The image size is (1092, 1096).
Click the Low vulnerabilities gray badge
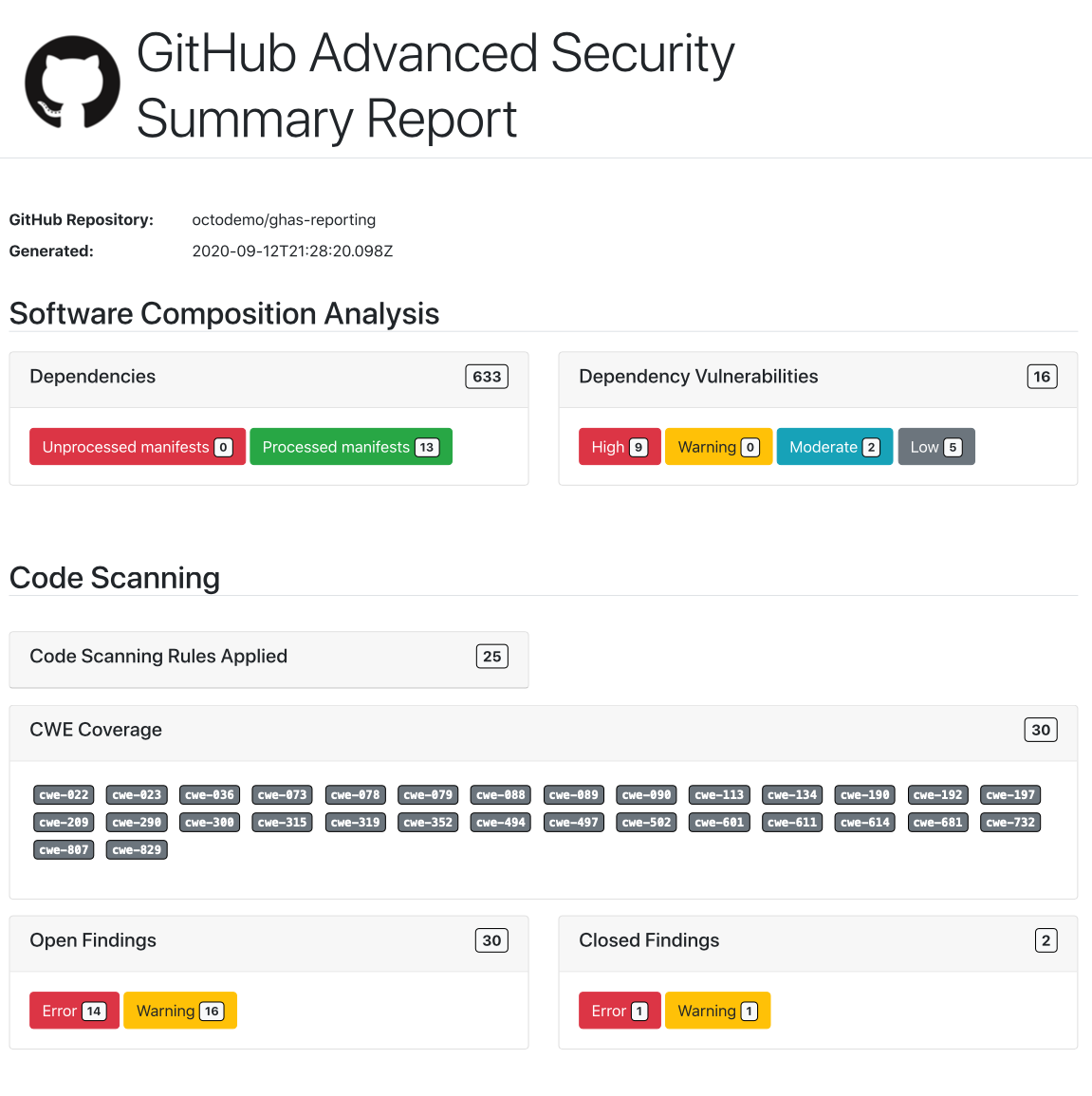pos(936,447)
